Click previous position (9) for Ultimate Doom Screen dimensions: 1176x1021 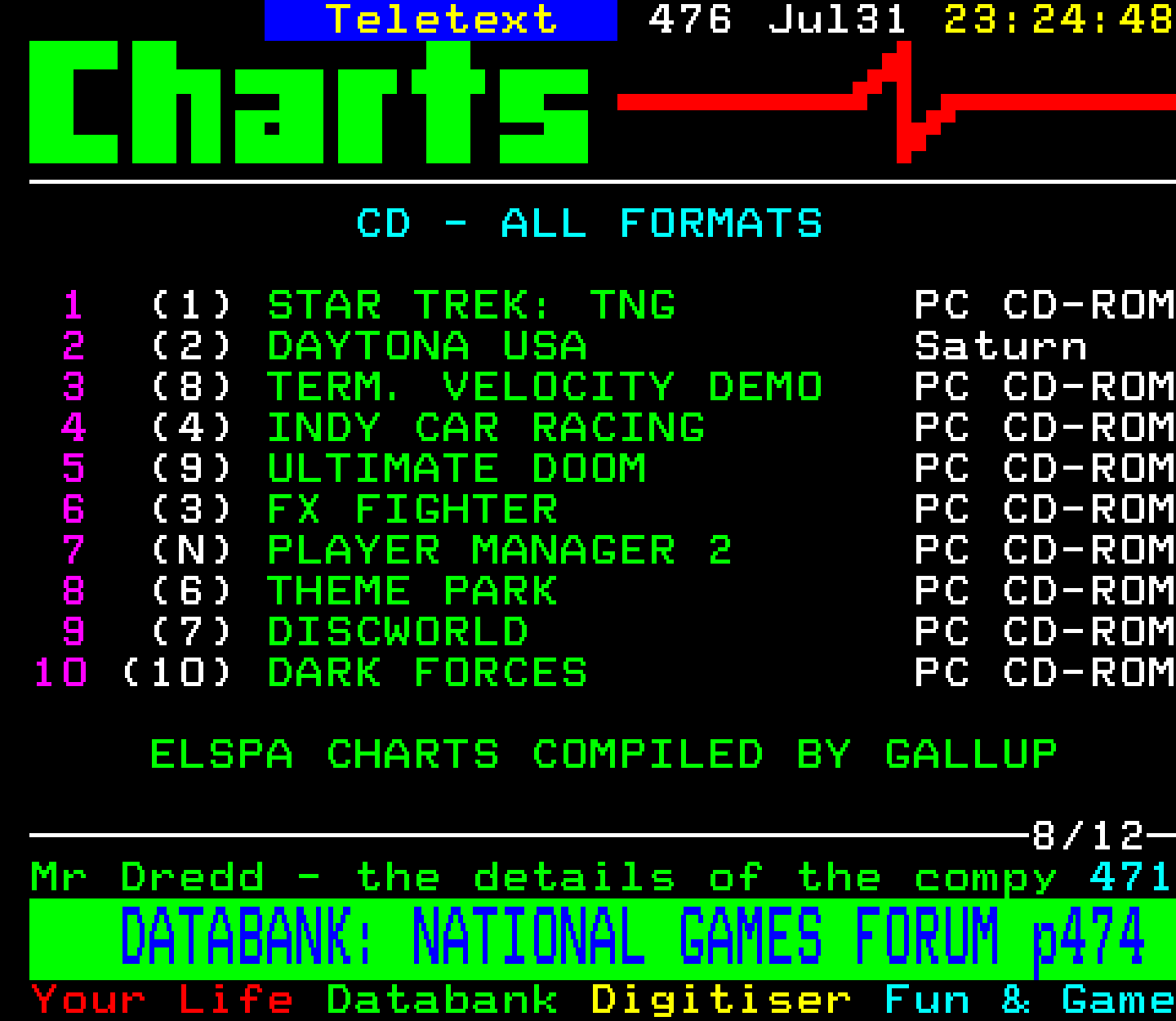(x=191, y=468)
